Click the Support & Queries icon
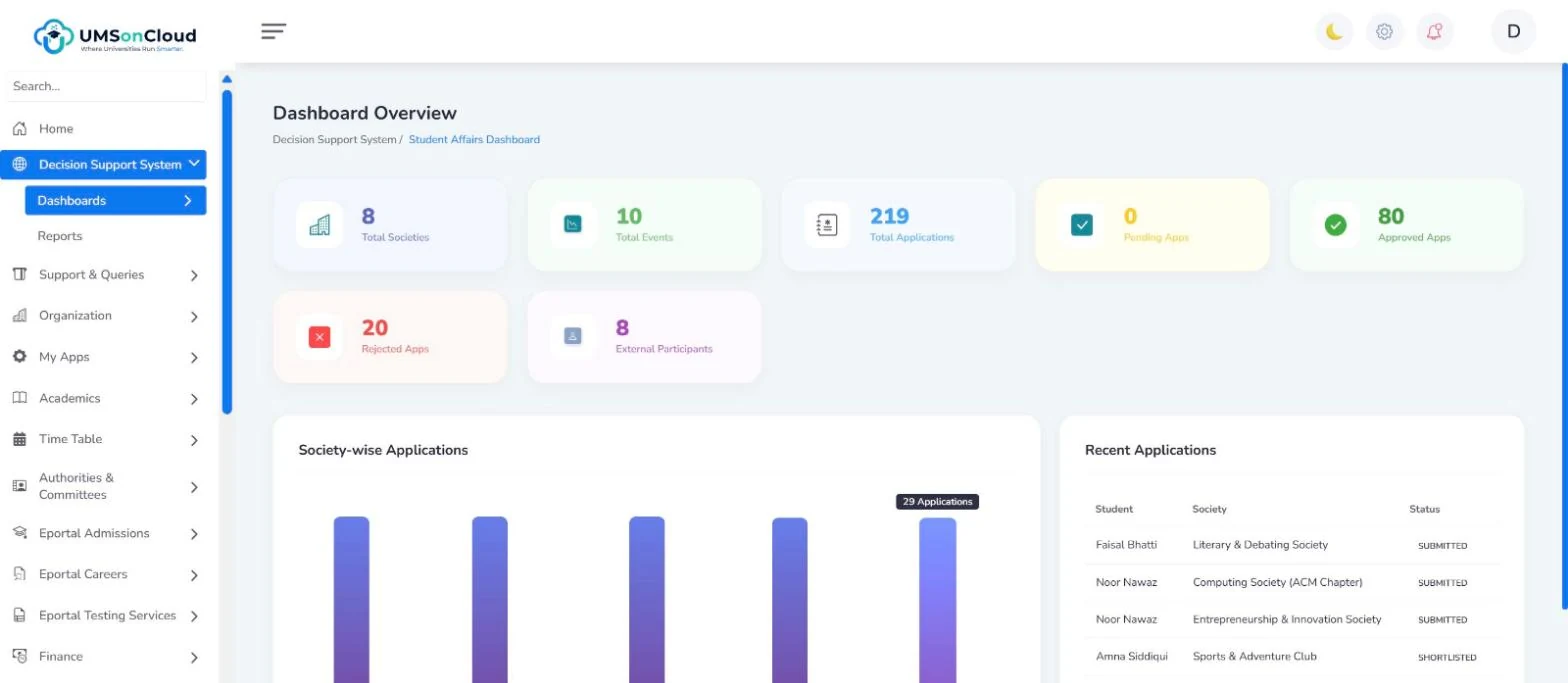The image size is (1568, 683). 19,275
